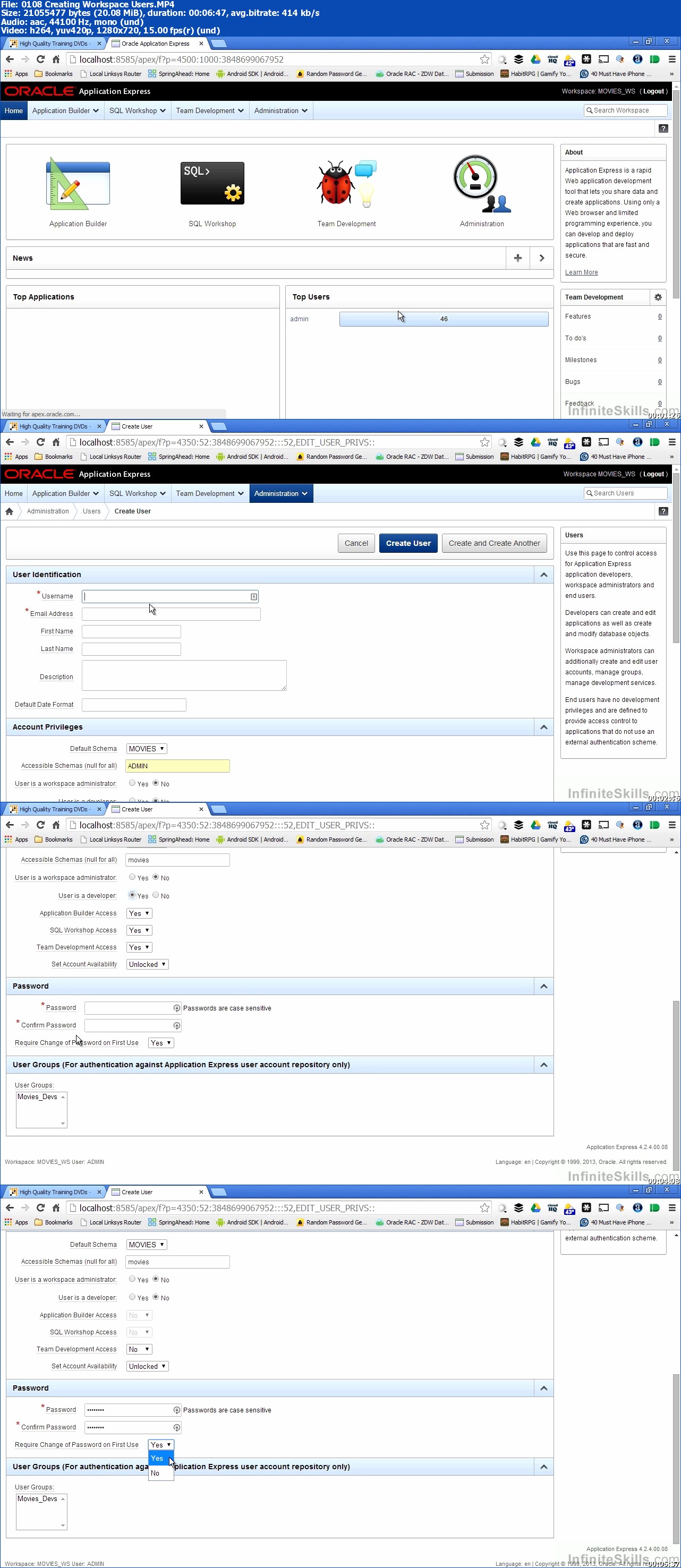Select developer Yes above Application Builder Access No

pos(132,1297)
